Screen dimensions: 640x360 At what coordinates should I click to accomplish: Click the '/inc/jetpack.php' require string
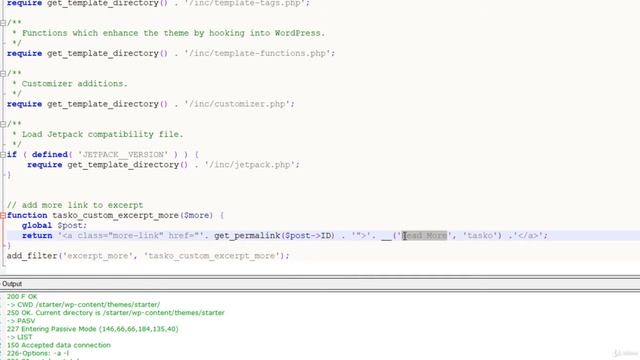250,165
